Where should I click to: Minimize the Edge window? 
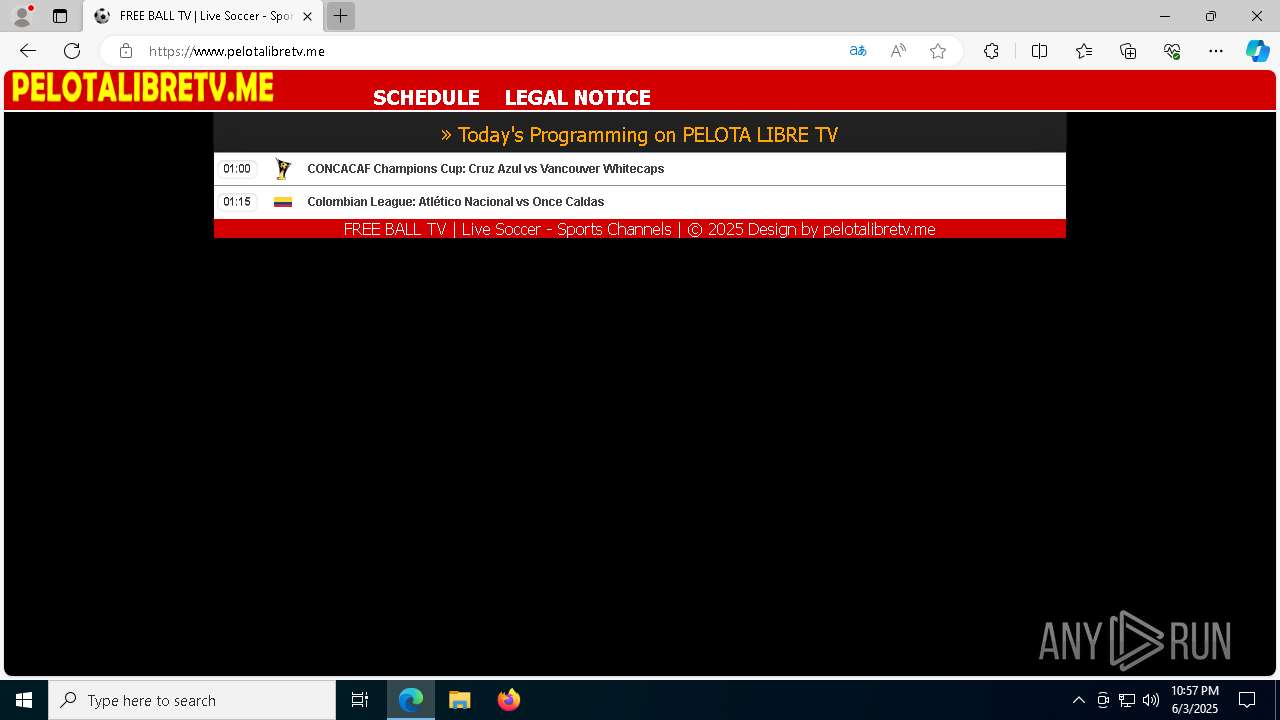pyautogui.click(x=1165, y=16)
